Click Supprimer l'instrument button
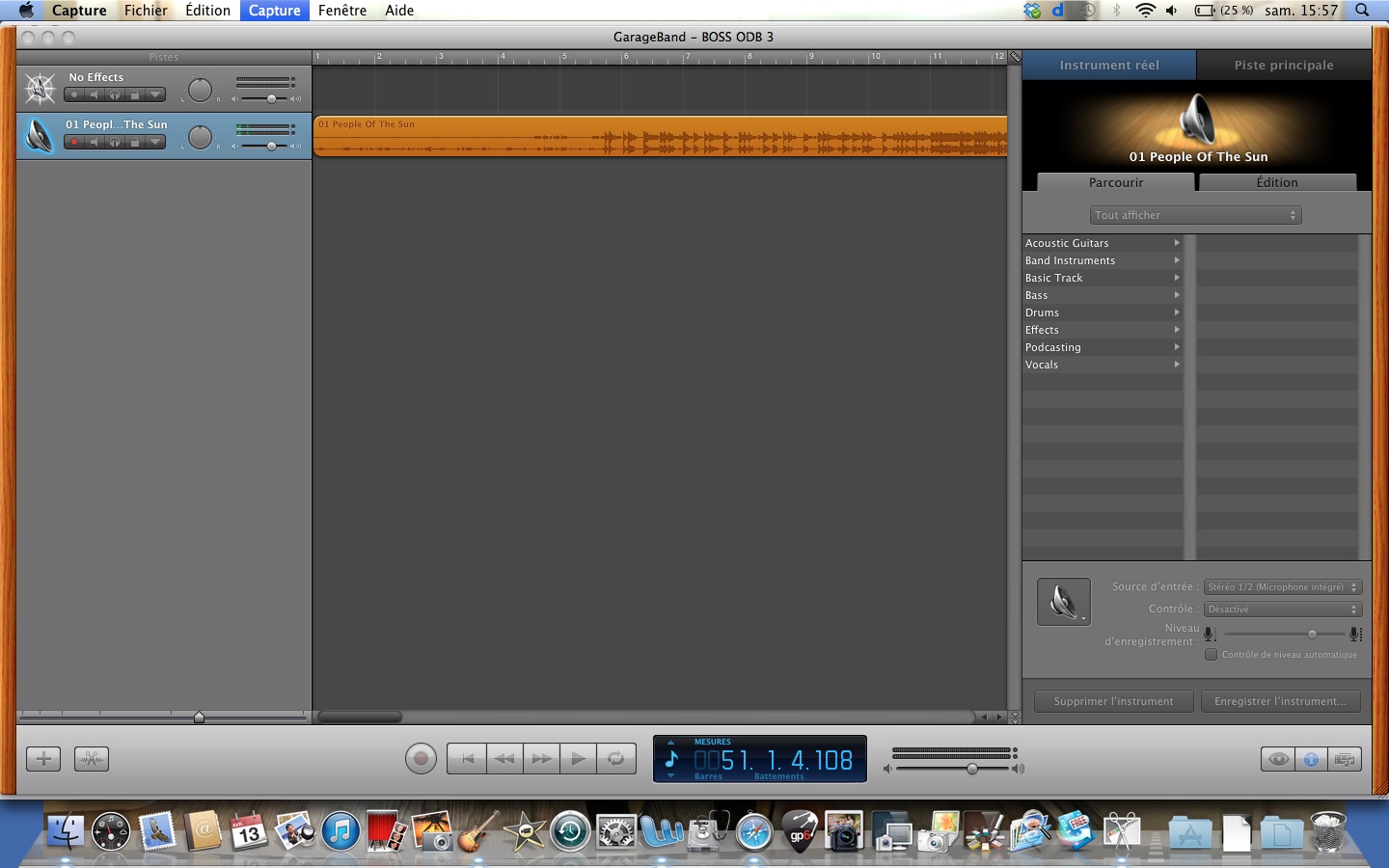1389x868 pixels. coord(1114,701)
